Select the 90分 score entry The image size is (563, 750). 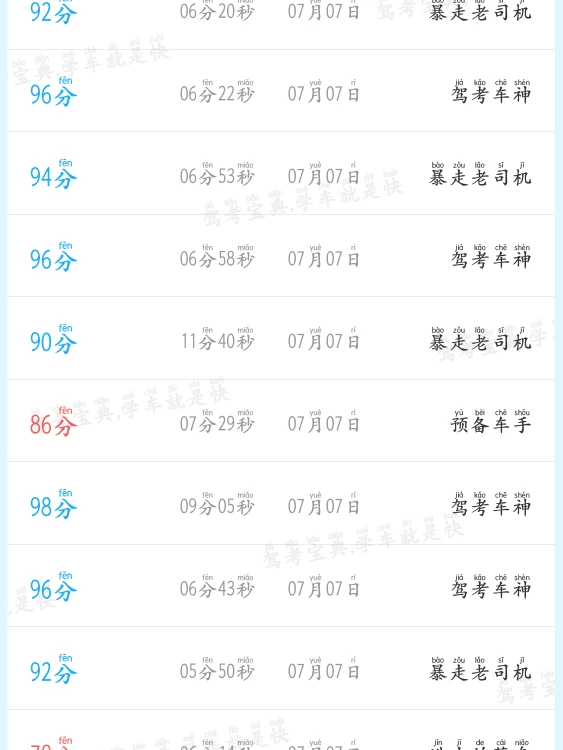tap(54, 340)
